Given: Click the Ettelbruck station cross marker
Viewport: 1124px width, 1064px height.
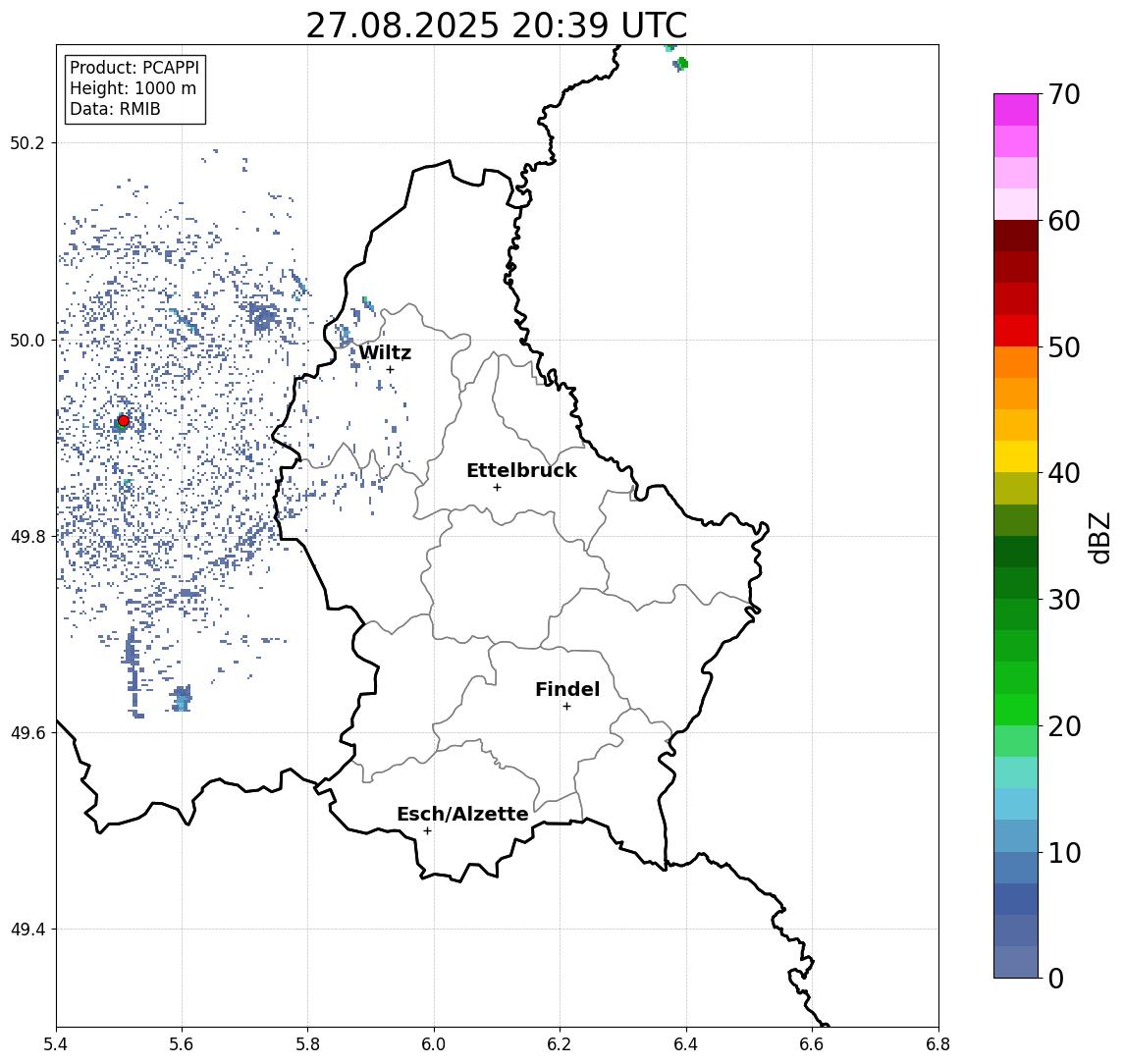Looking at the screenshot, I should [x=497, y=488].
